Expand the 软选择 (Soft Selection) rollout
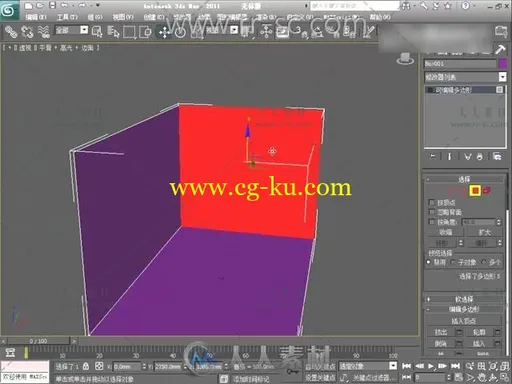The image size is (512, 384). 464,299
